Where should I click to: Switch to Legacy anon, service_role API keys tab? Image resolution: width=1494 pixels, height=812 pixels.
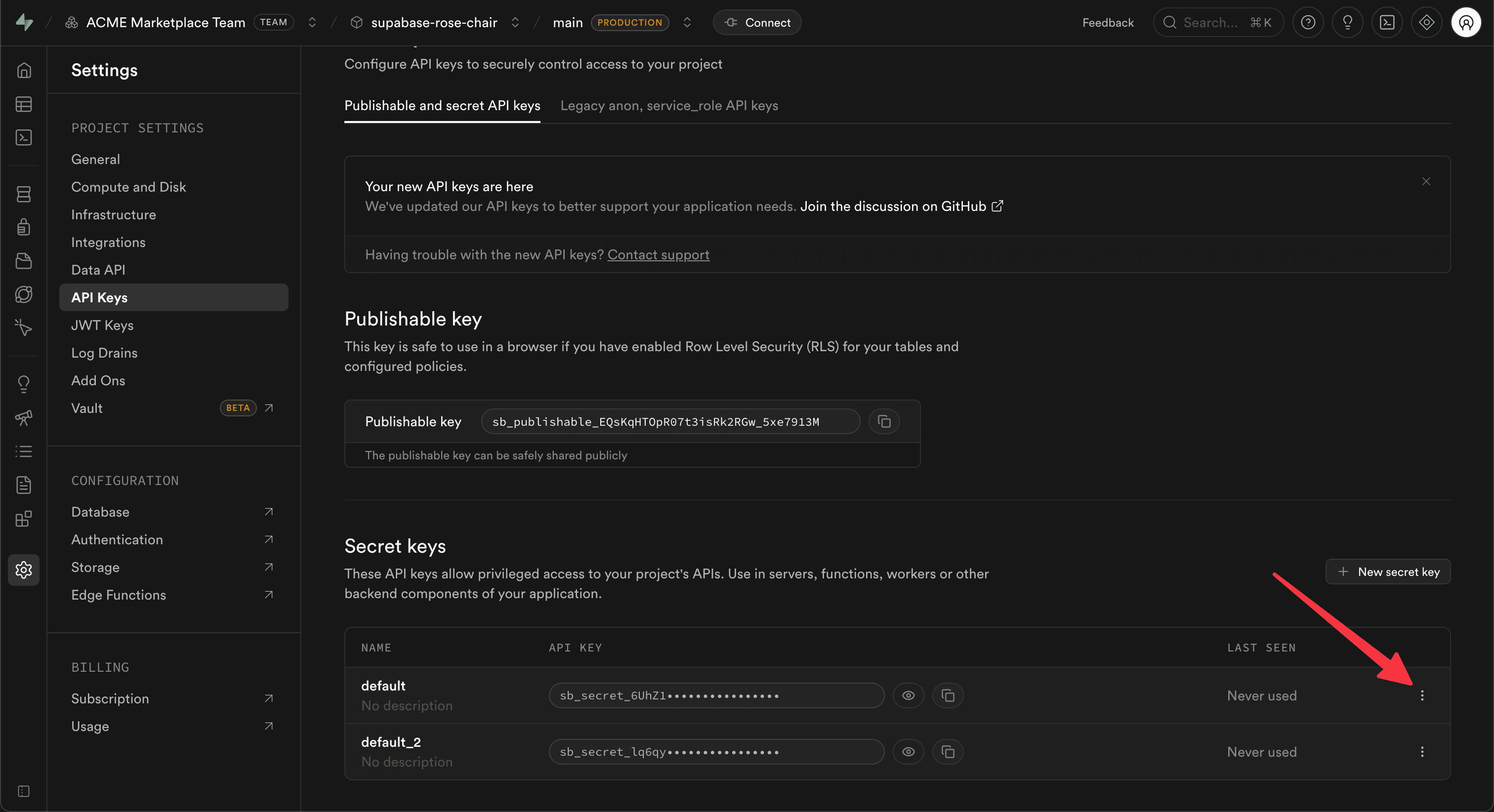coord(669,106)
